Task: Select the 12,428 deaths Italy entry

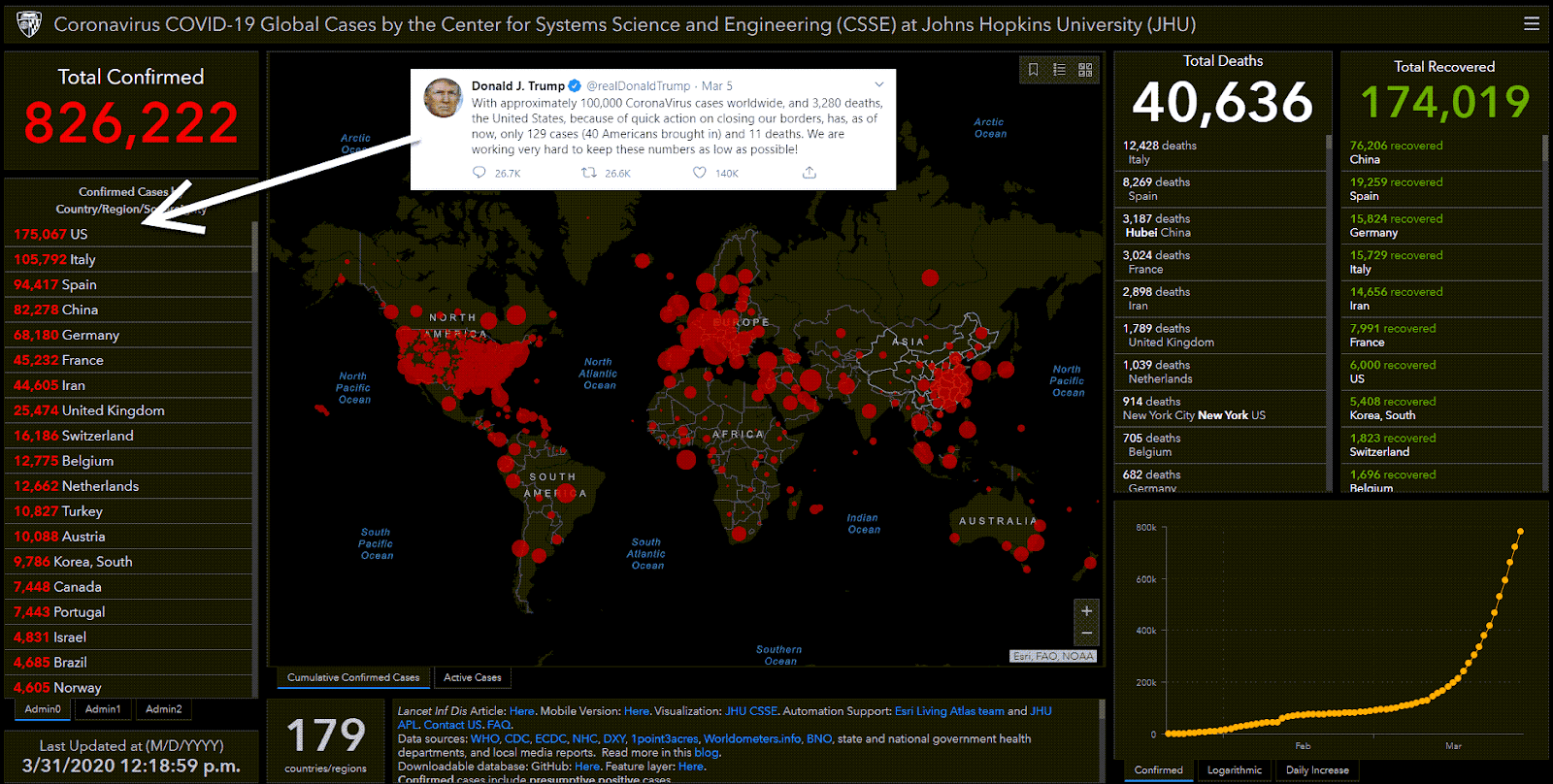Action: click(x=1220, y=152)
